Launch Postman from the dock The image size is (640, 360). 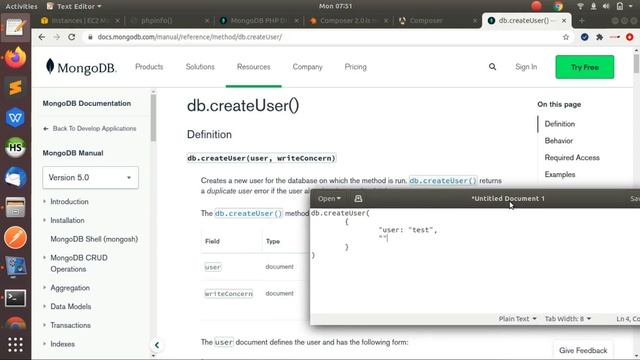tap(16, 238)
